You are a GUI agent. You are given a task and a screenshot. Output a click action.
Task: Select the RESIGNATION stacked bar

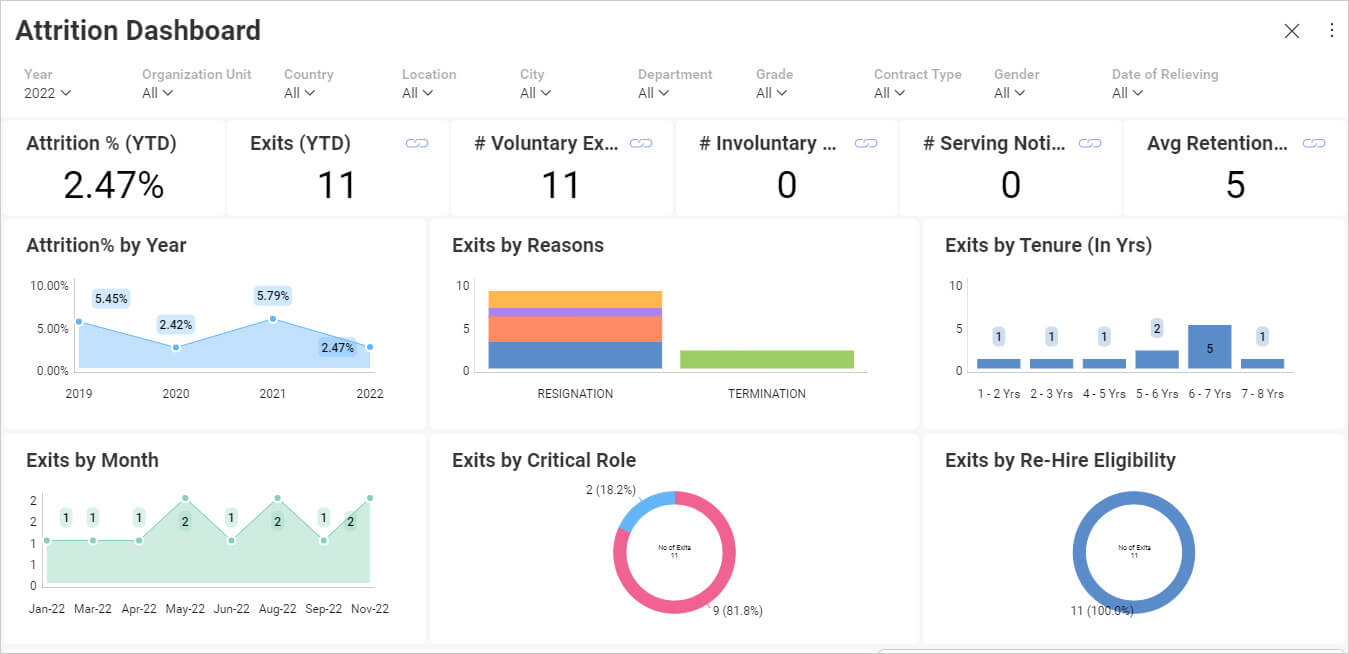(x=574, y=330)
